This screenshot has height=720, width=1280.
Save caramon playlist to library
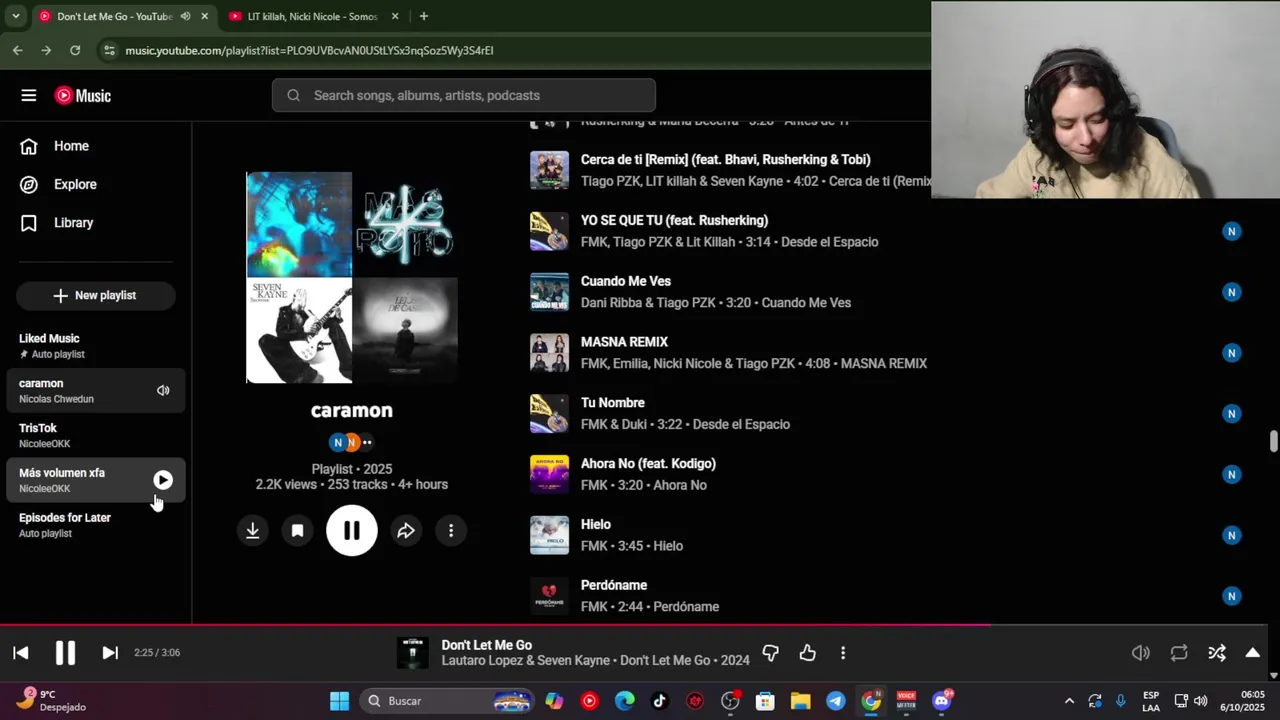(297, 531)
